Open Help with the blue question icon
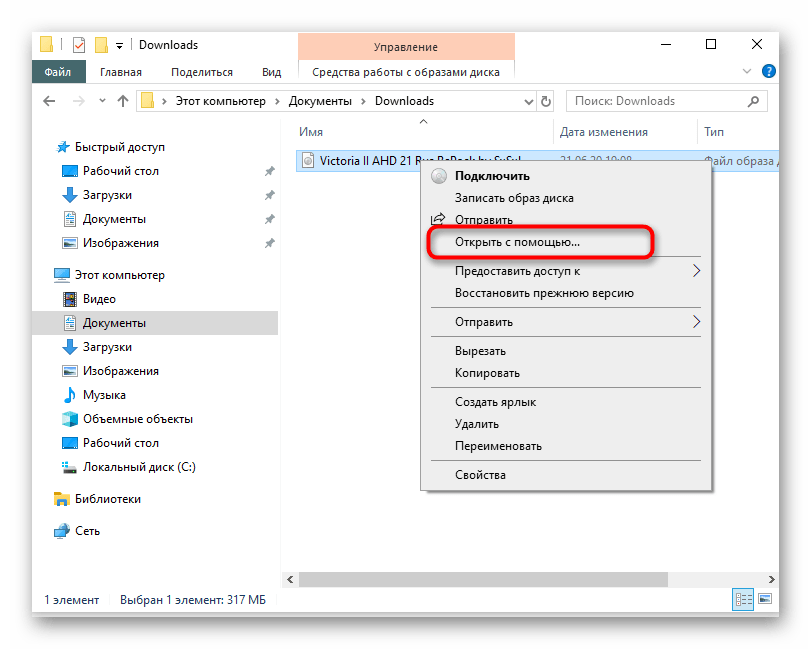The image size is (811, 649). 769,71
